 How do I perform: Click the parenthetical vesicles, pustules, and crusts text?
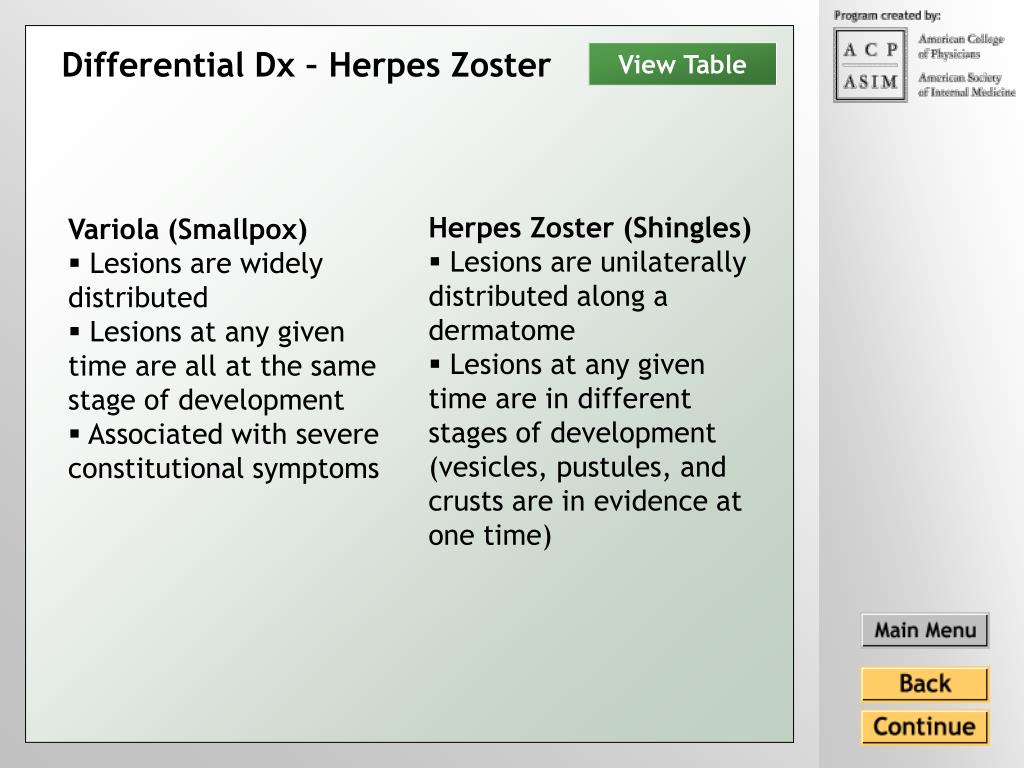[585, 501]
